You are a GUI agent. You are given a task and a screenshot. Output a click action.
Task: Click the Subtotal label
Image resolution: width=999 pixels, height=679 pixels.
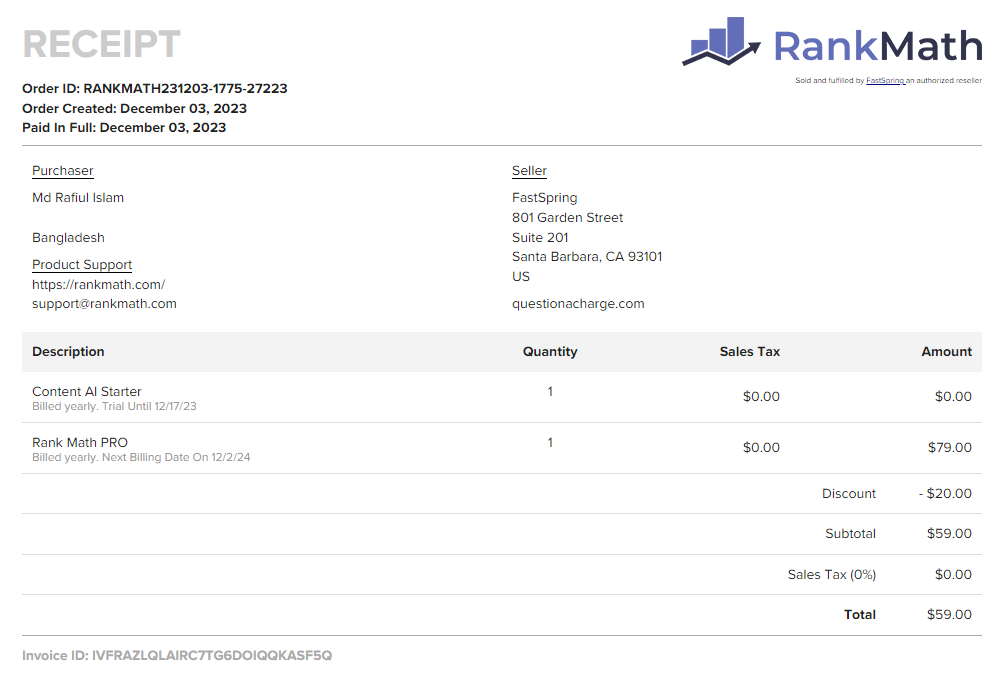[851, 534]
